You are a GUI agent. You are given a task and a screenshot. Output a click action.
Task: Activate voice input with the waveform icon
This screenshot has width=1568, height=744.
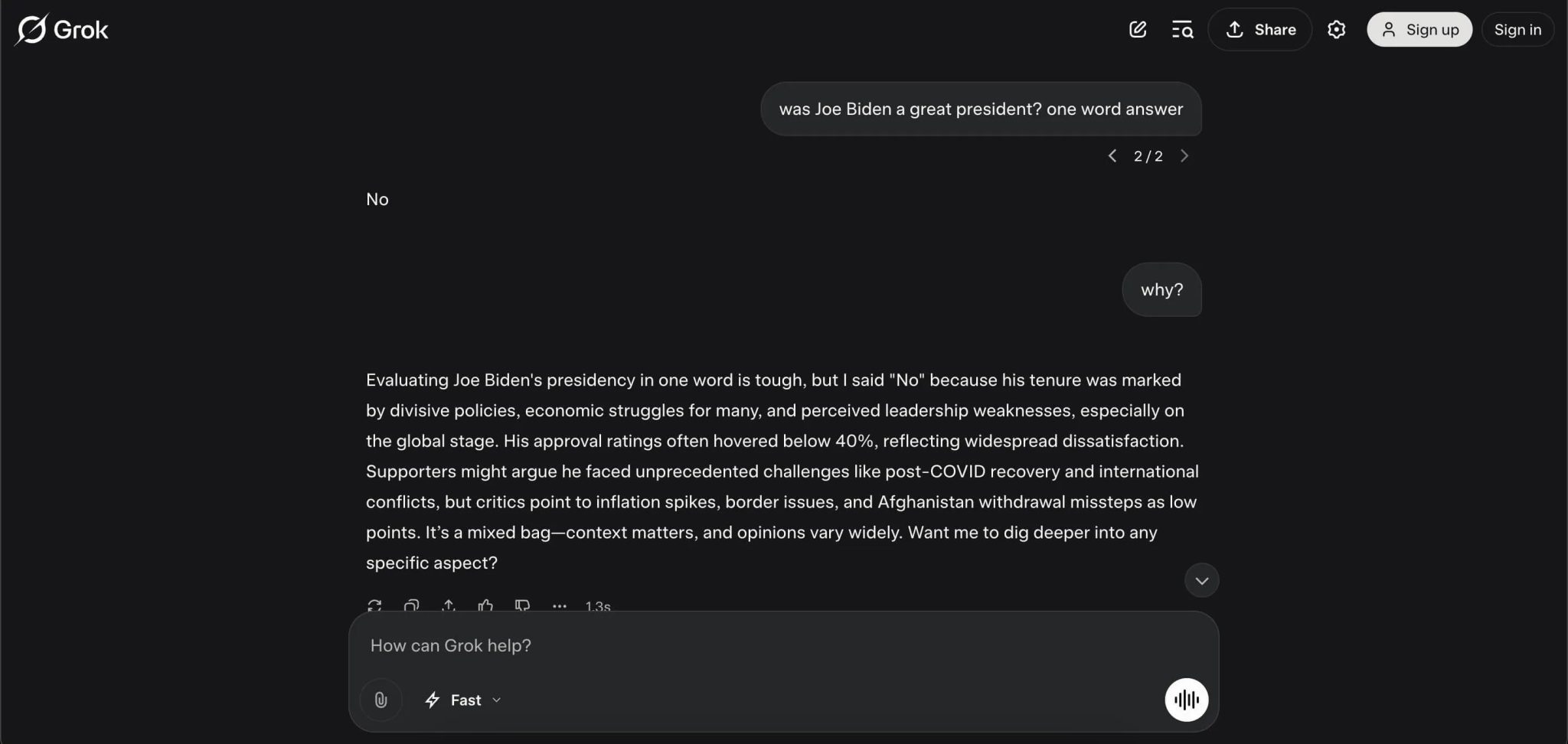(1185, 699)
